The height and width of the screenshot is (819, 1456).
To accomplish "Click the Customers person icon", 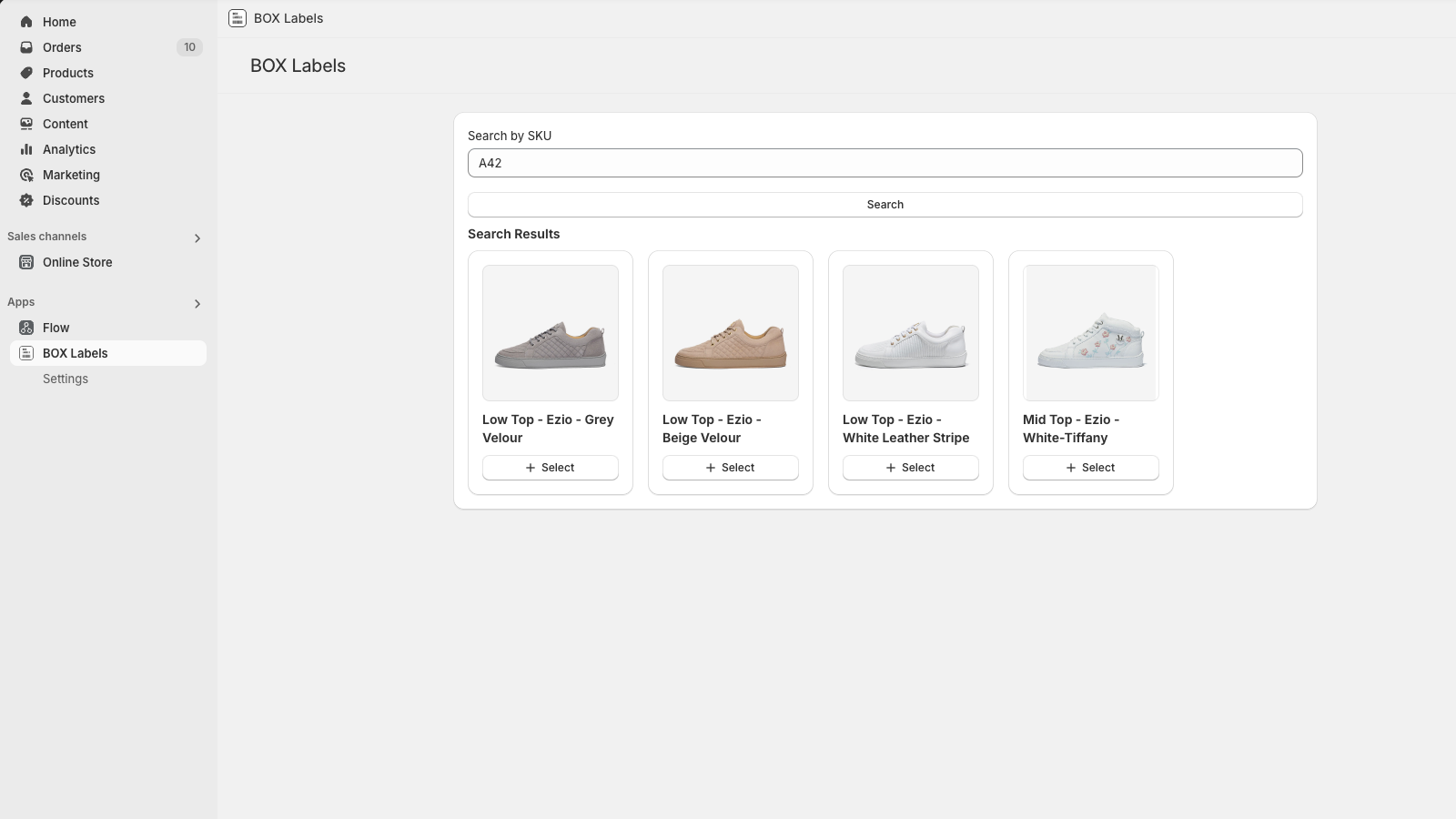I will click(25, 97).
